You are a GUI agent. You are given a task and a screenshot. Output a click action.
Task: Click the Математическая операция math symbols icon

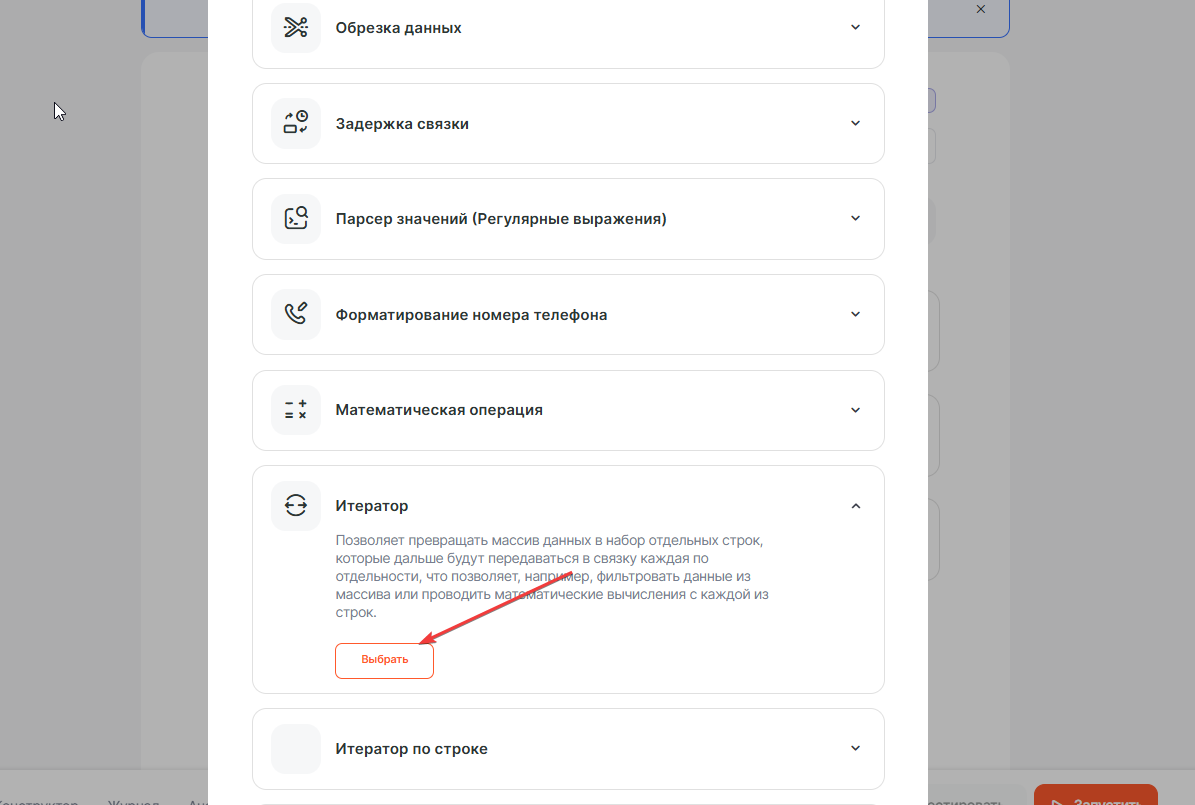point(296,410)
